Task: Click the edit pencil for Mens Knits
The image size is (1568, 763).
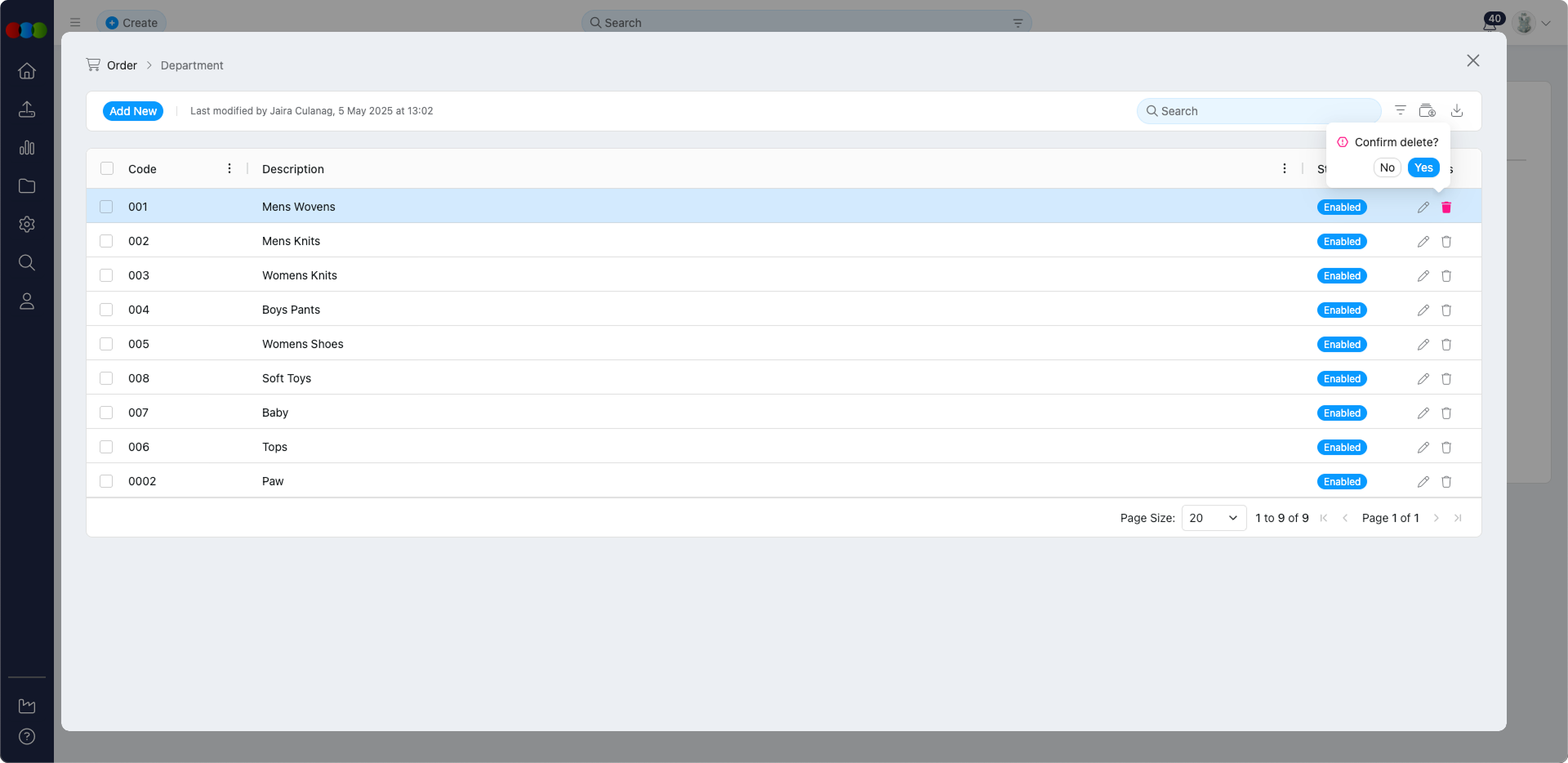Action: (1423, 242)
